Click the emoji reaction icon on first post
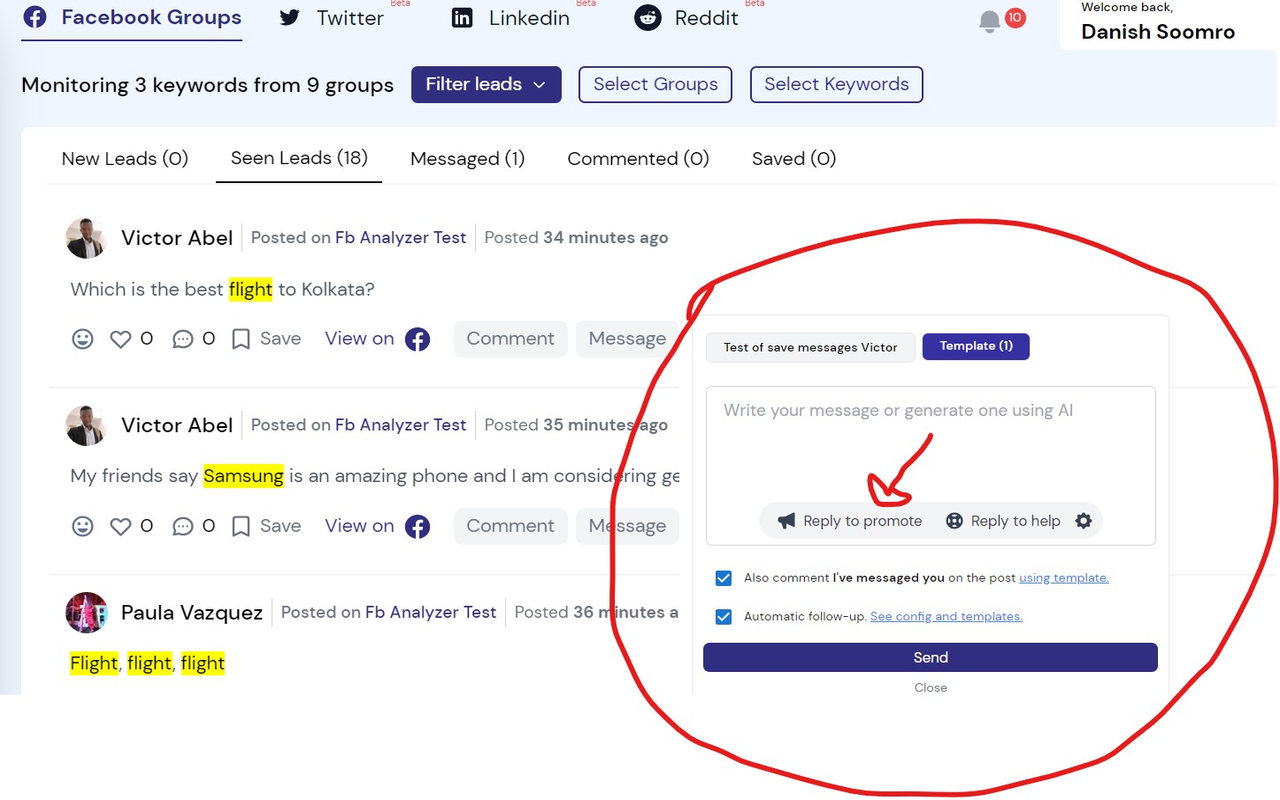The width and height of the screenshot is (1280, 800). click(83, 340)
